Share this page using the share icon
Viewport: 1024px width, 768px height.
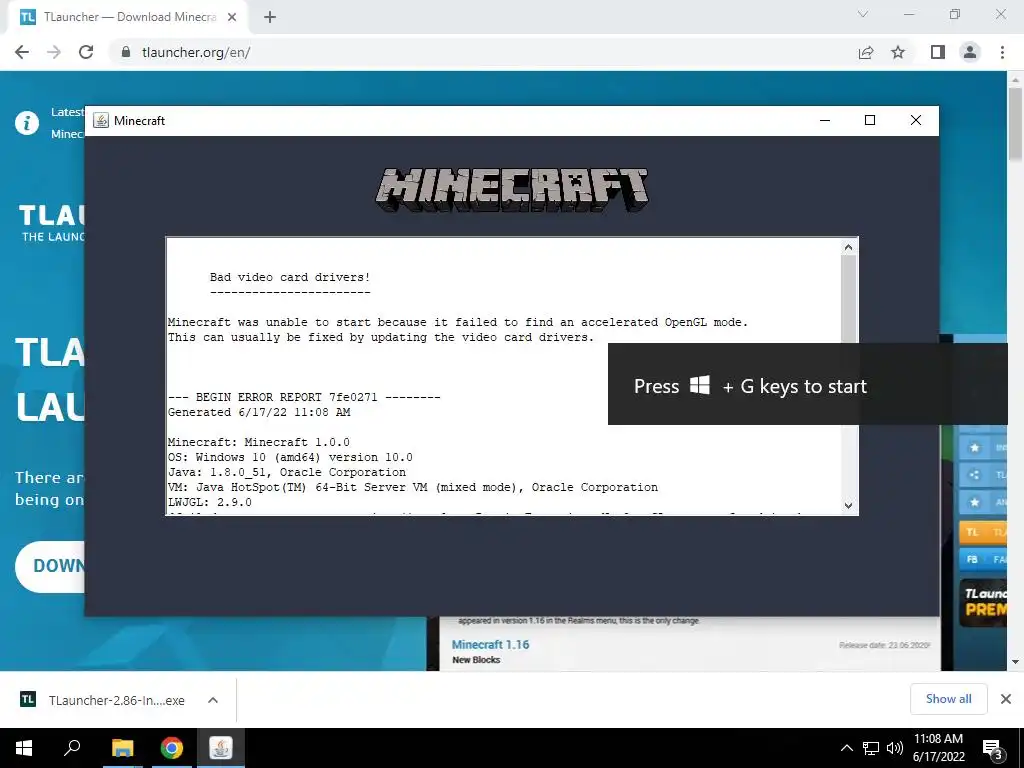click(x=866, y=52)
